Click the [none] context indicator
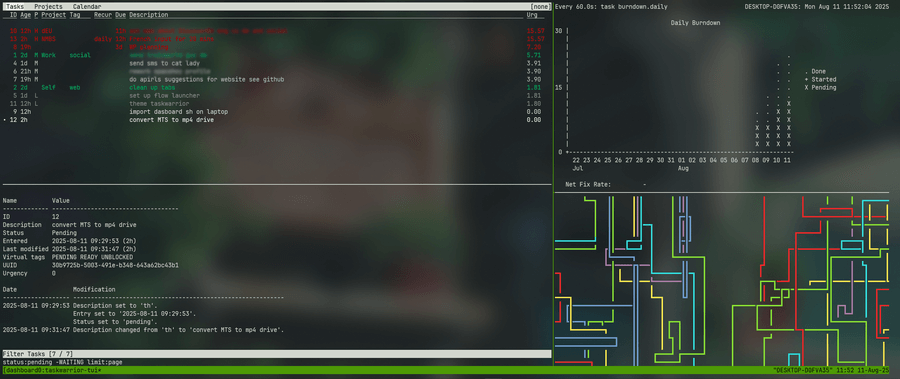 540,6
